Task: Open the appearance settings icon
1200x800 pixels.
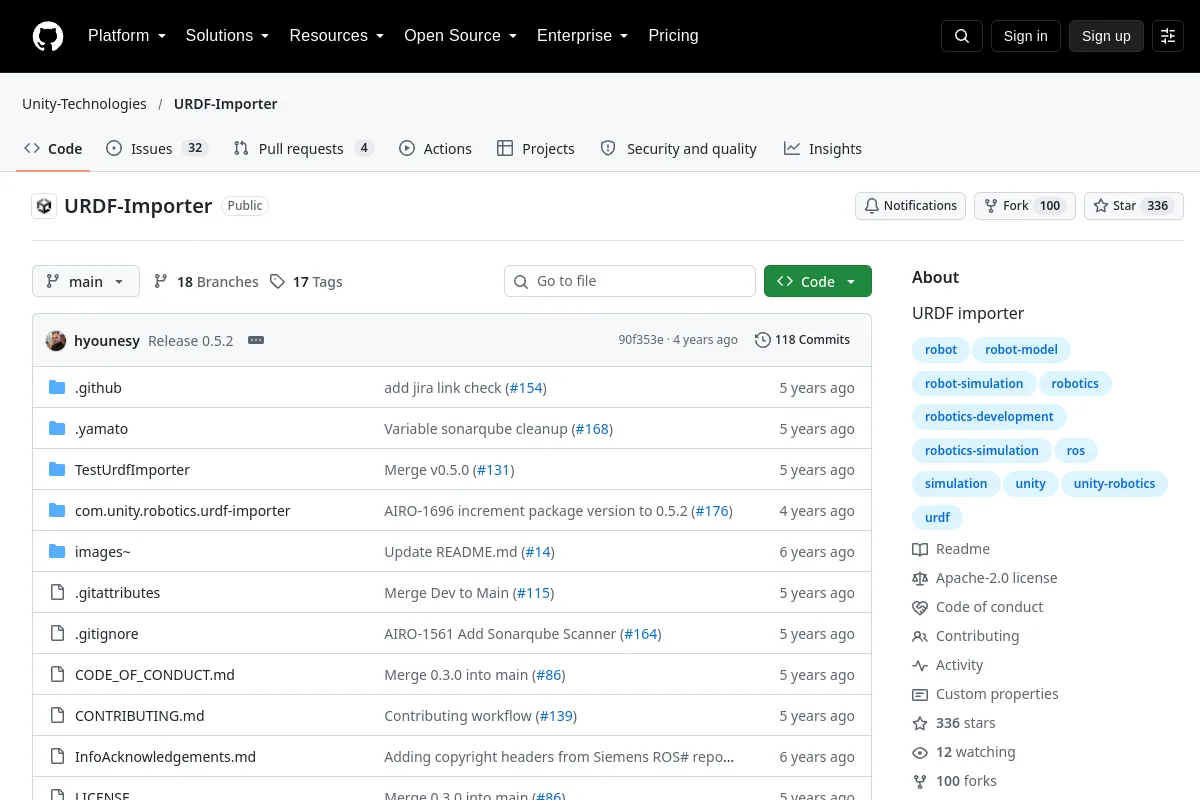Action: click(1168, 36)
